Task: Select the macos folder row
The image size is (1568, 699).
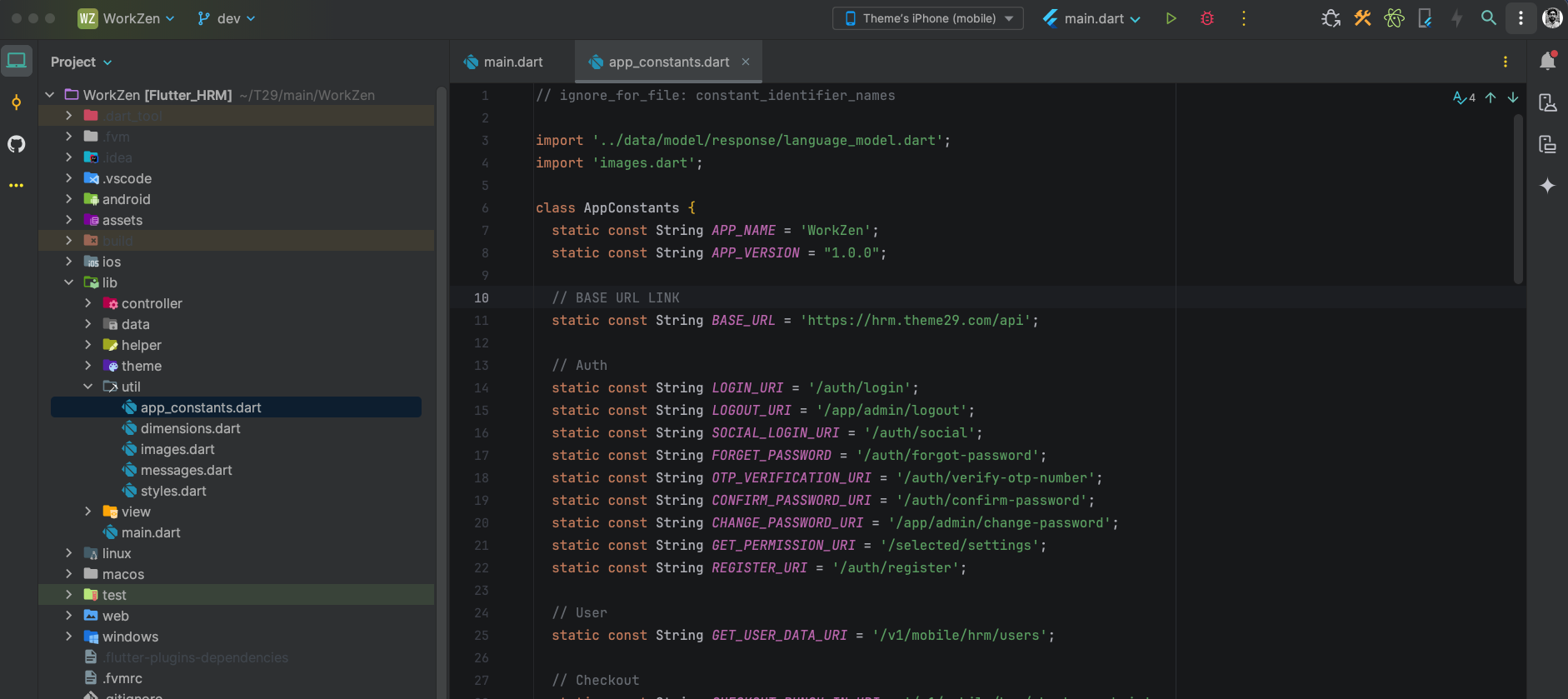Action: [x=237, y=574]
